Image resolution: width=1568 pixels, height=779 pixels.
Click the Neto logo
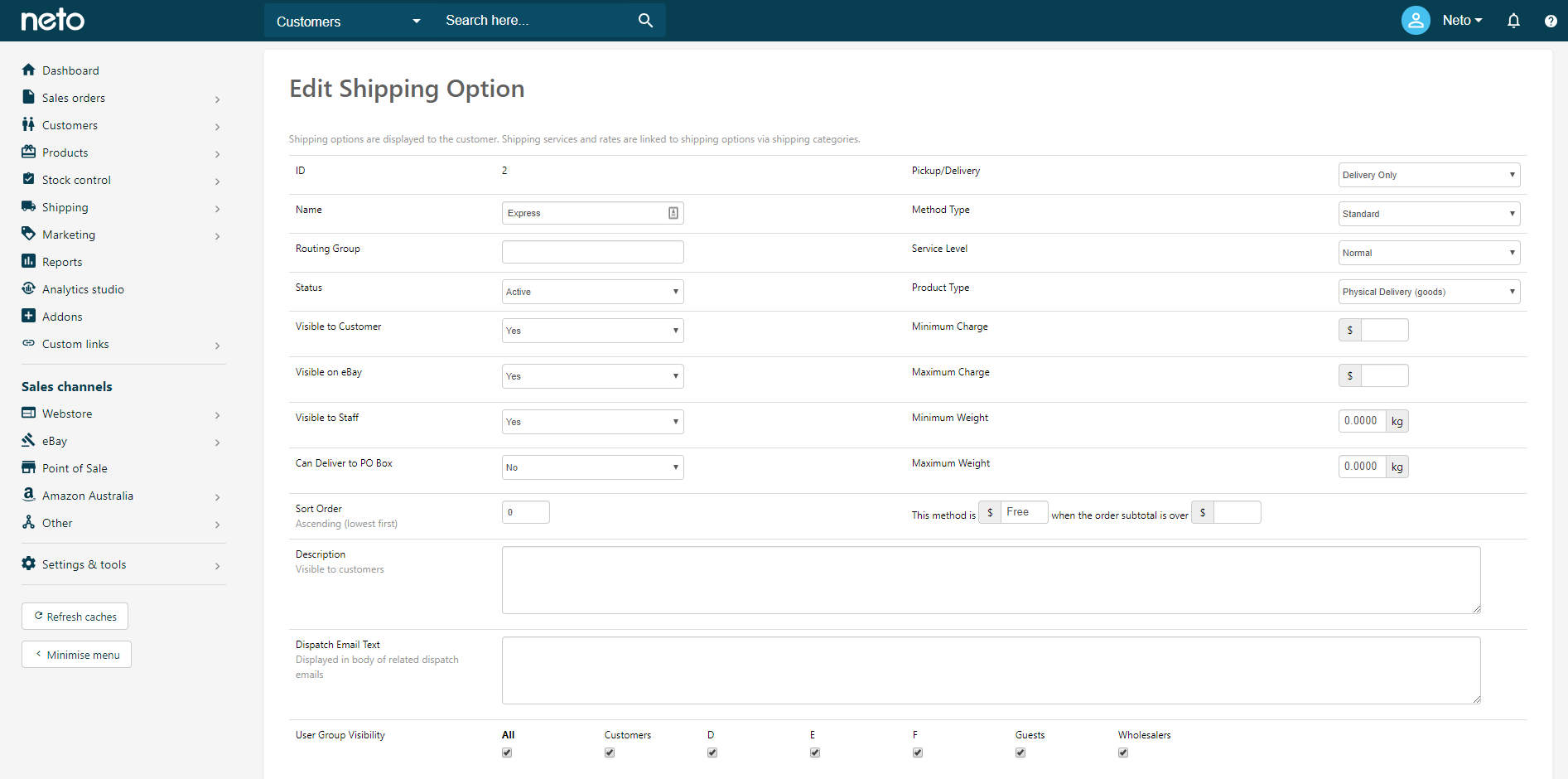[52, 20]
